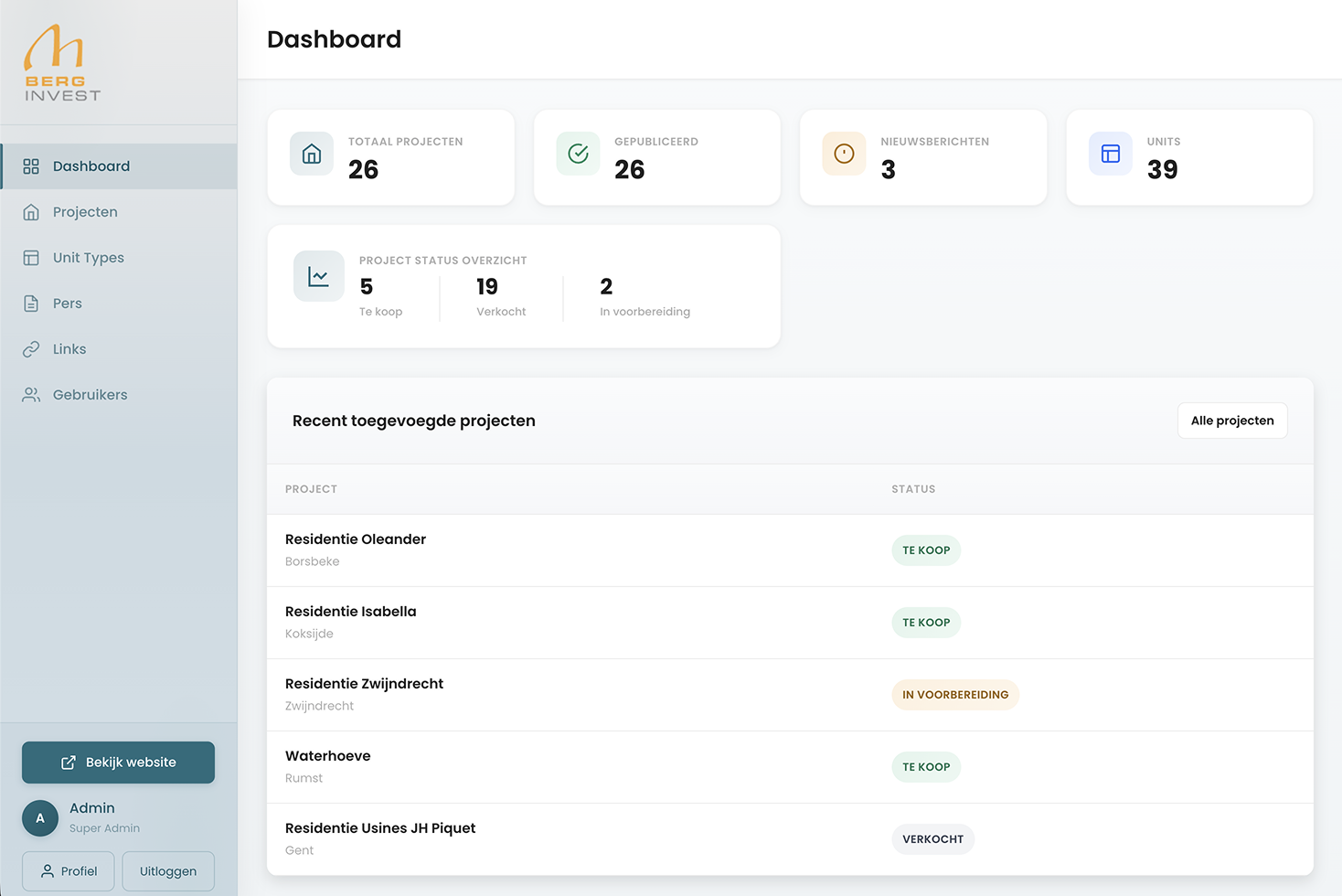This screenshot has width=1342, height=896.
Task: Select the Dashboard grid icon in sidebar
Action: (30, 165)
